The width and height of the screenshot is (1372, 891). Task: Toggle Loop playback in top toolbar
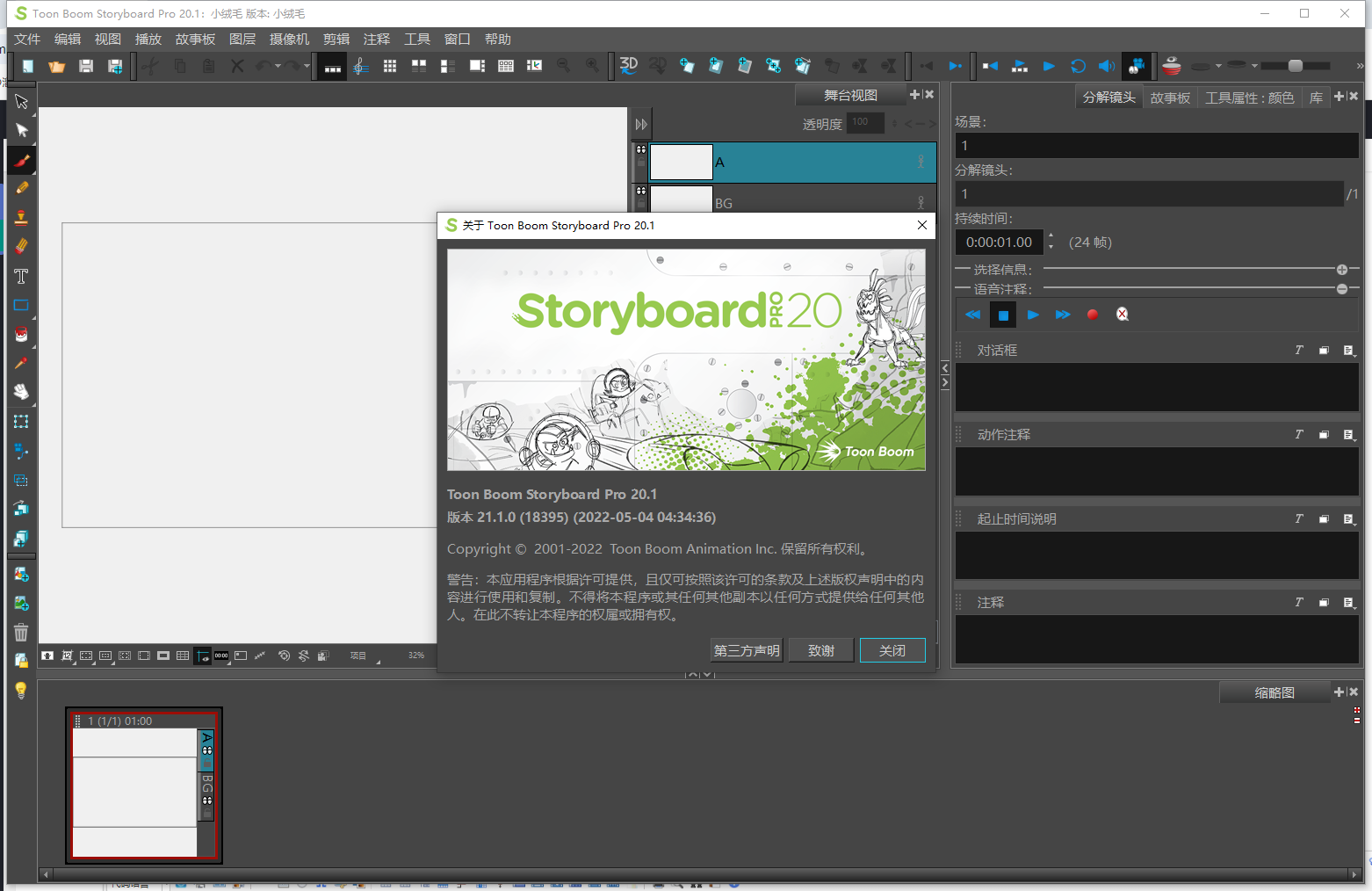(x=1078, y=66)
